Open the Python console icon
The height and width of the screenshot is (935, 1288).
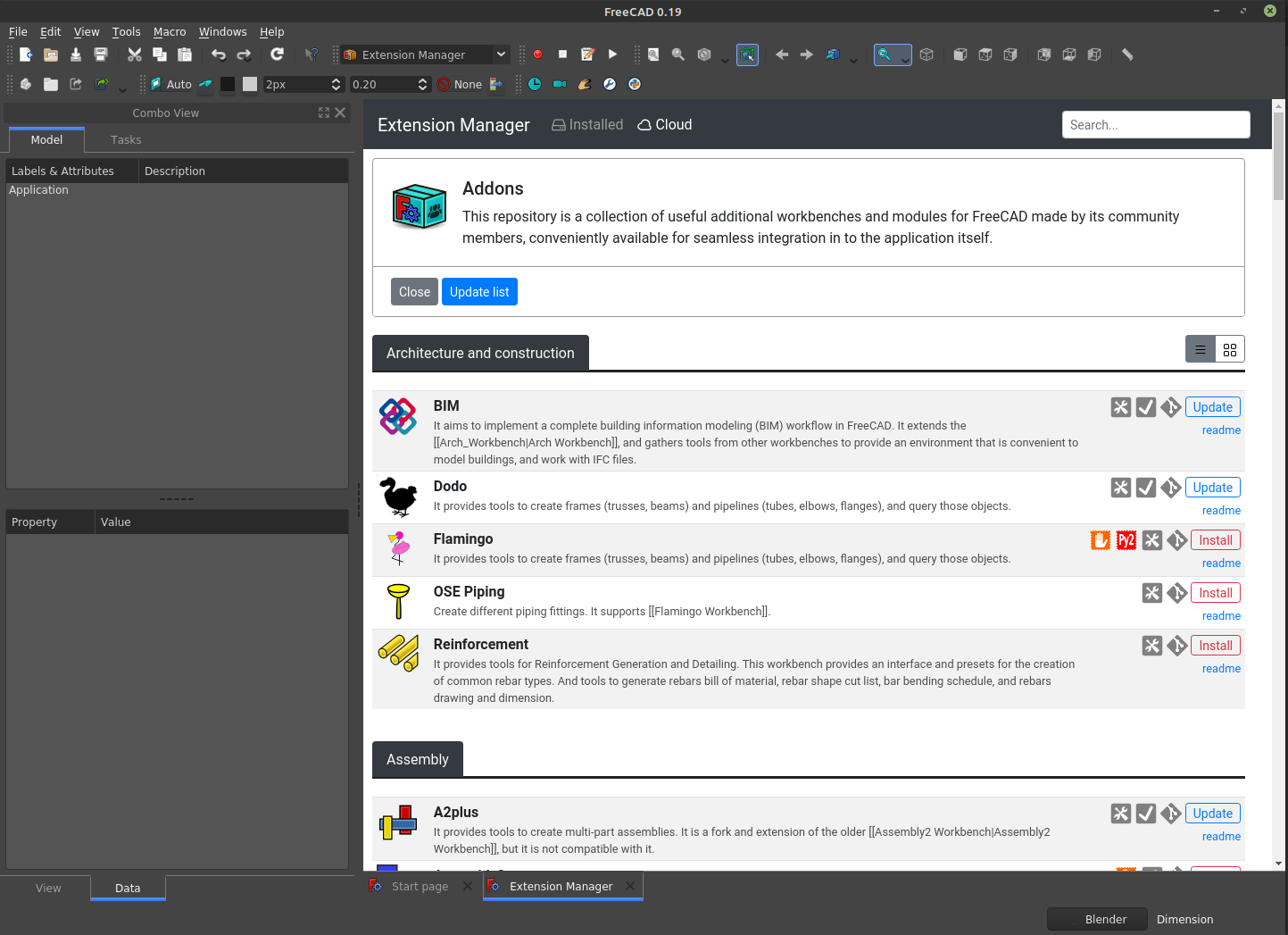(x=634, y=84)
